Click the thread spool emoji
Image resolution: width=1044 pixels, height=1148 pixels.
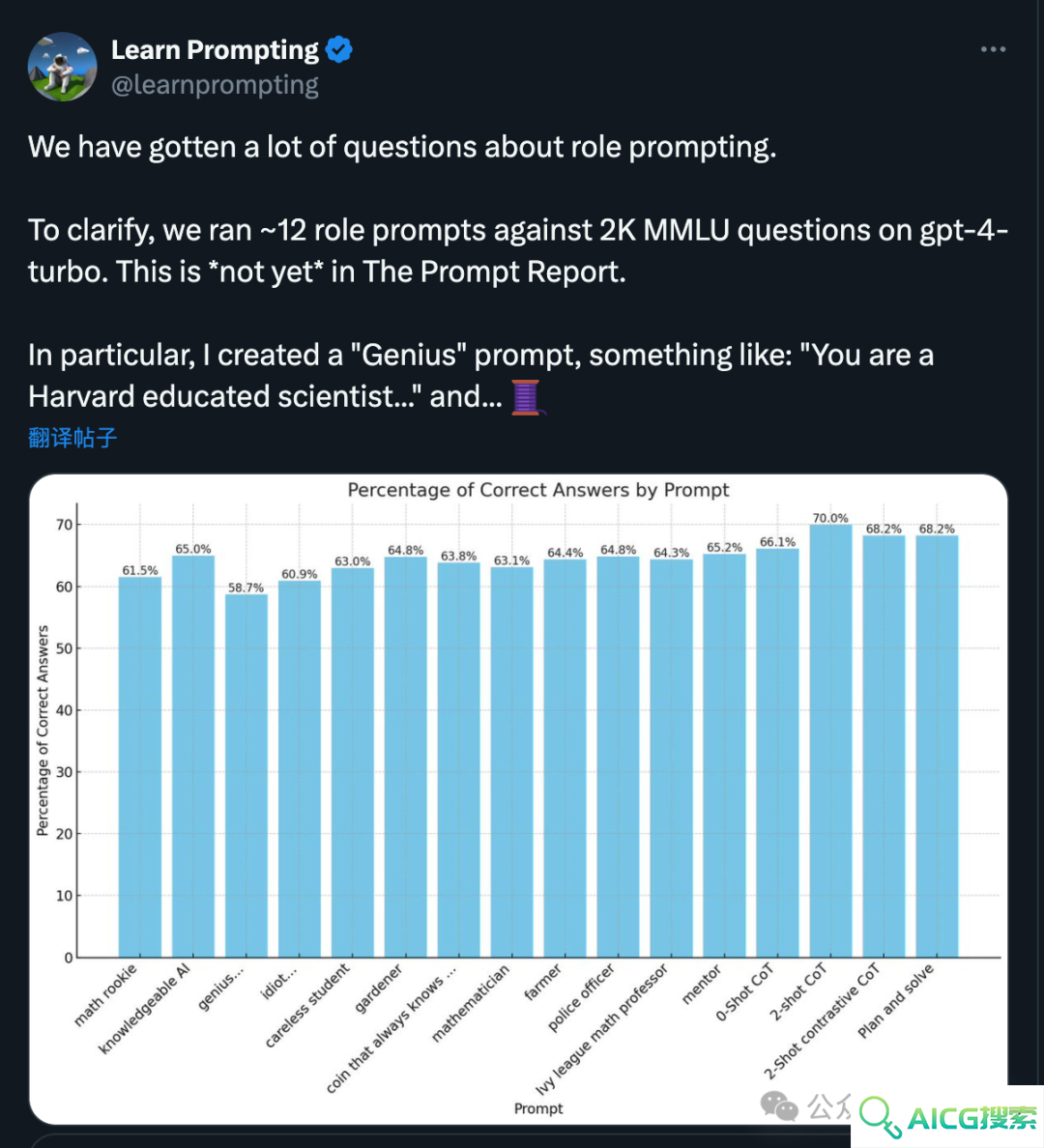526,397
